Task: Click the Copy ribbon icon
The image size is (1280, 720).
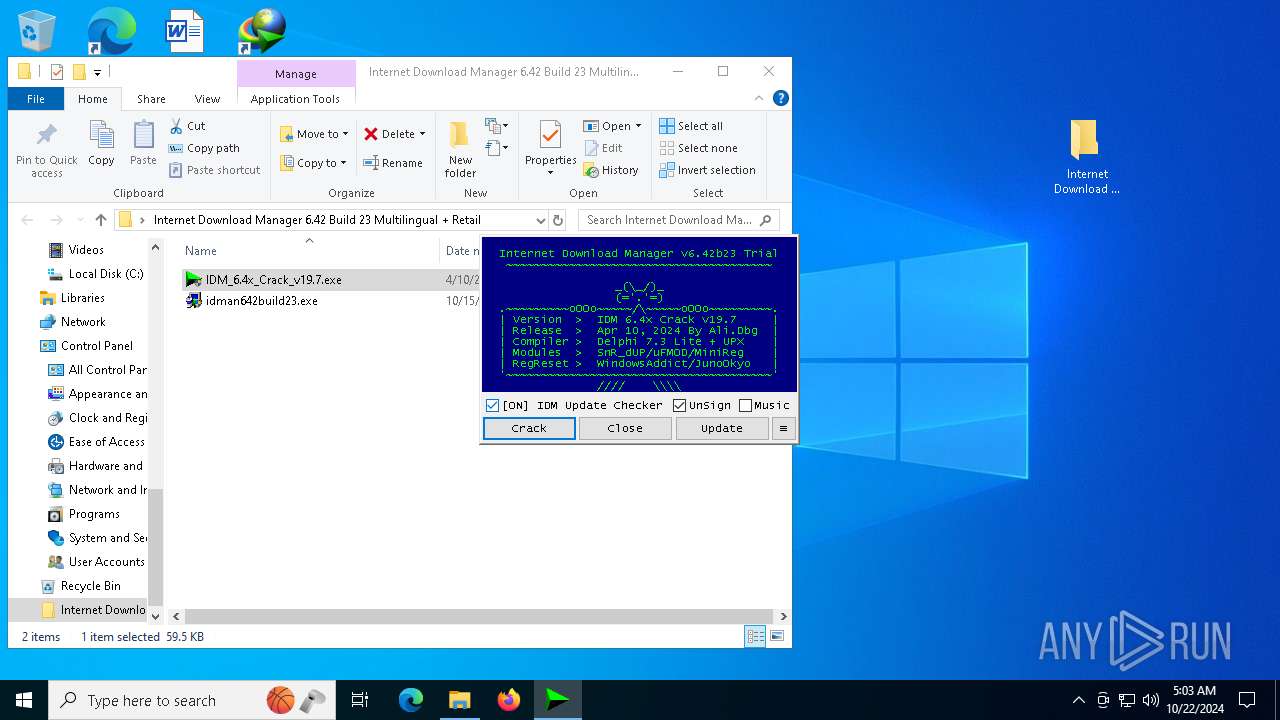Action: 101,134
